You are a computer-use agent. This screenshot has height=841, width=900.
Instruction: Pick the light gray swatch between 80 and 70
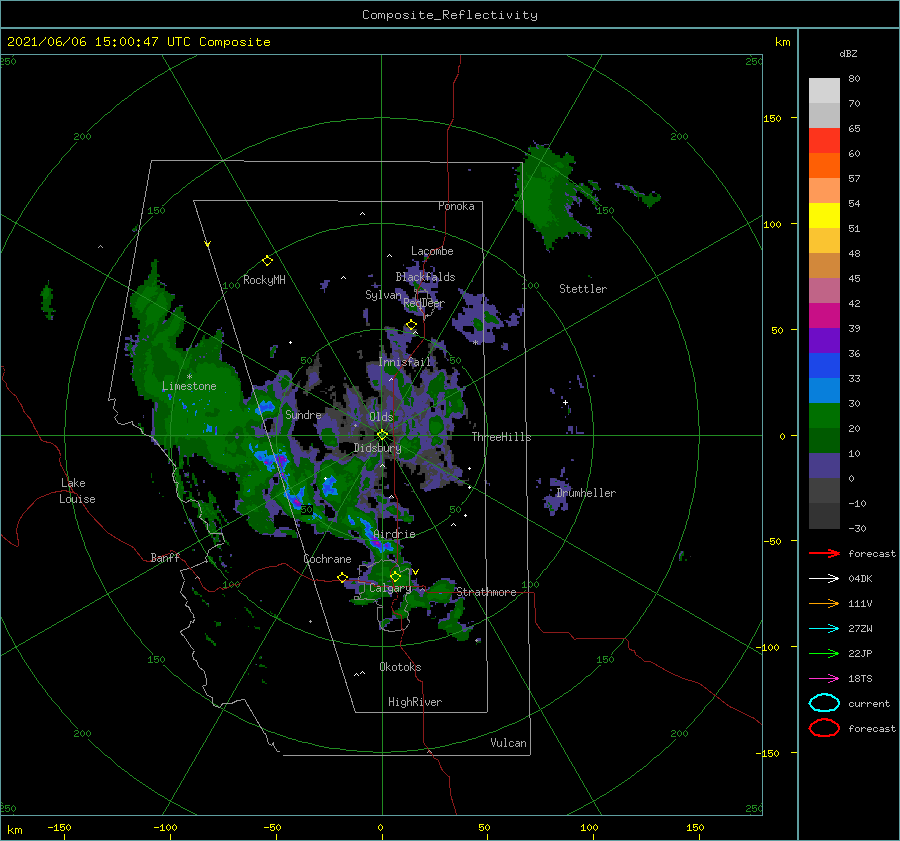[x=824, y=91]
